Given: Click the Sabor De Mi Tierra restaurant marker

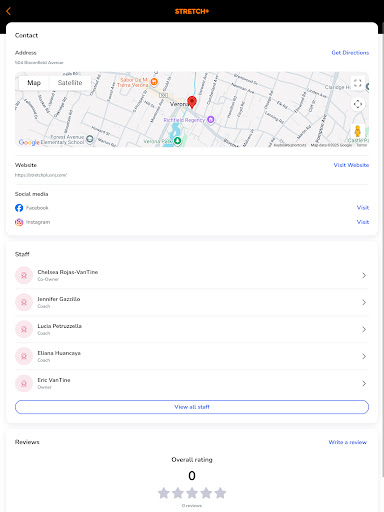Looking at the screenshot, I should (x=154, y=81).
